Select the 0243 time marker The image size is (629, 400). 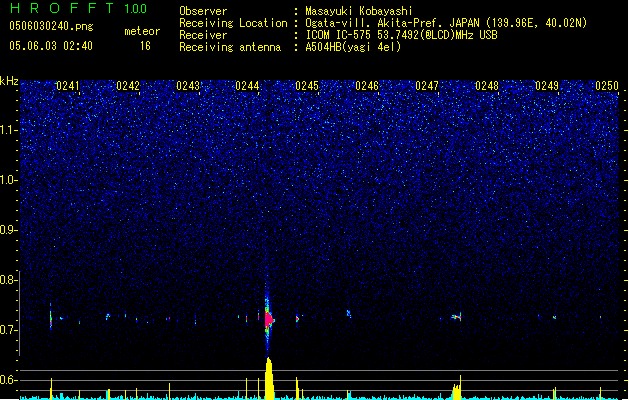188,86
